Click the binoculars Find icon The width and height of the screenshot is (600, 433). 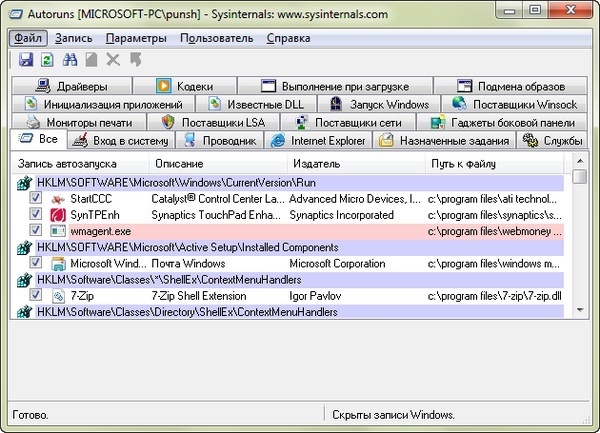click(71, 61)
